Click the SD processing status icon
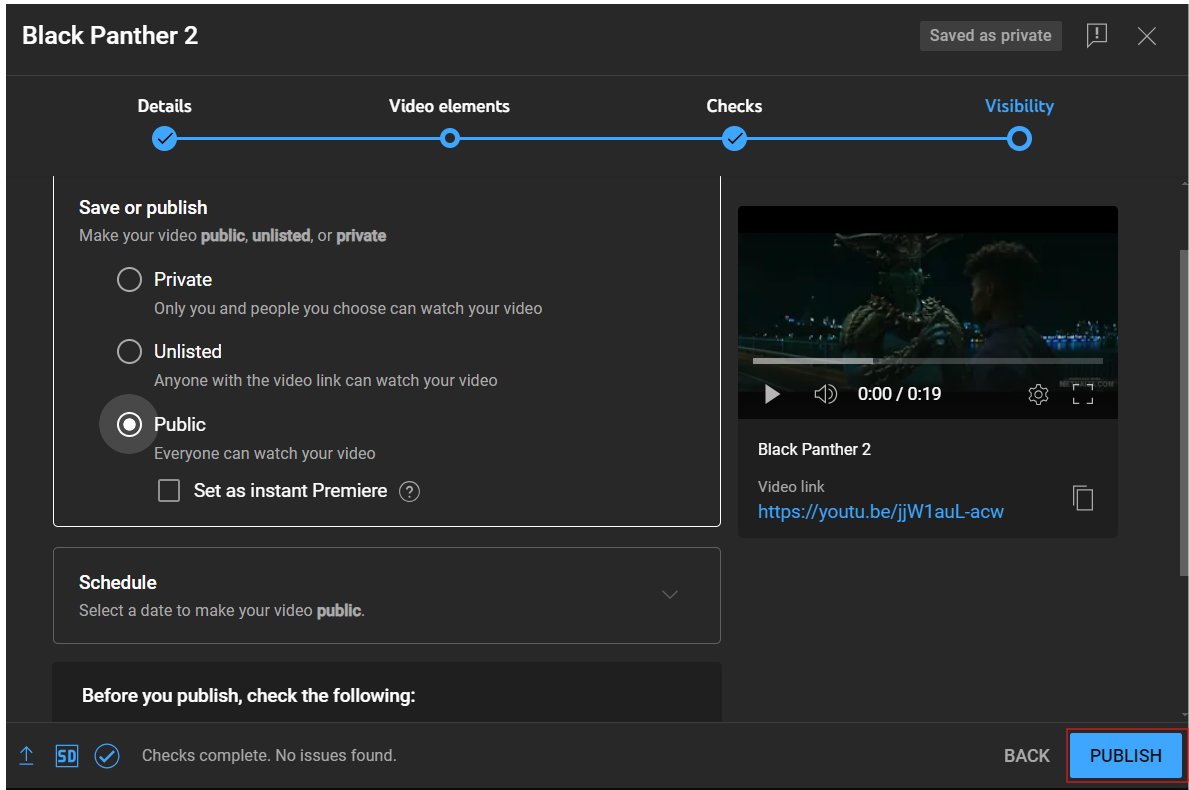Viewport: 1189px width, 790px height. click(66, 756)
